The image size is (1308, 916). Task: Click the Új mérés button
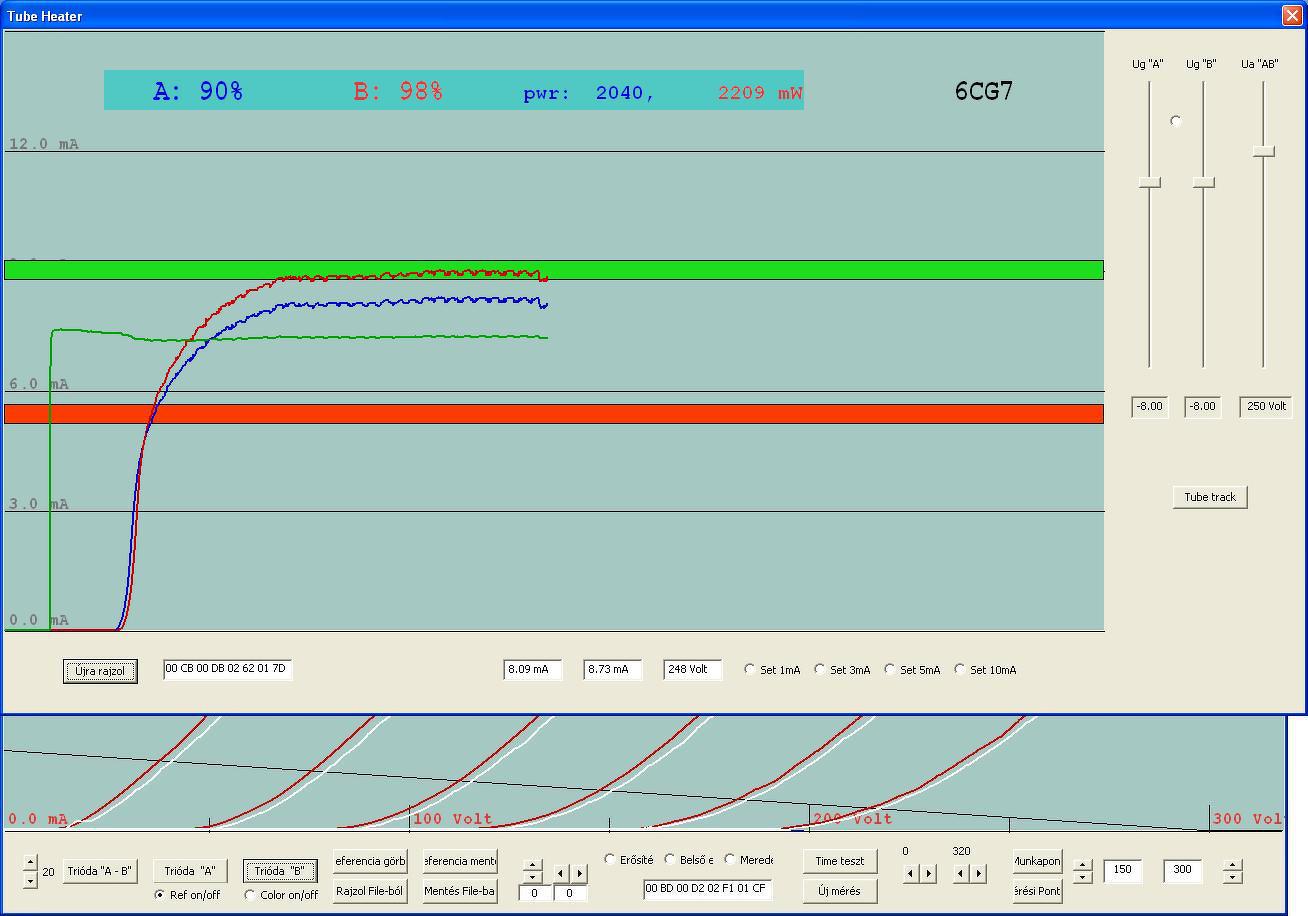840,890
